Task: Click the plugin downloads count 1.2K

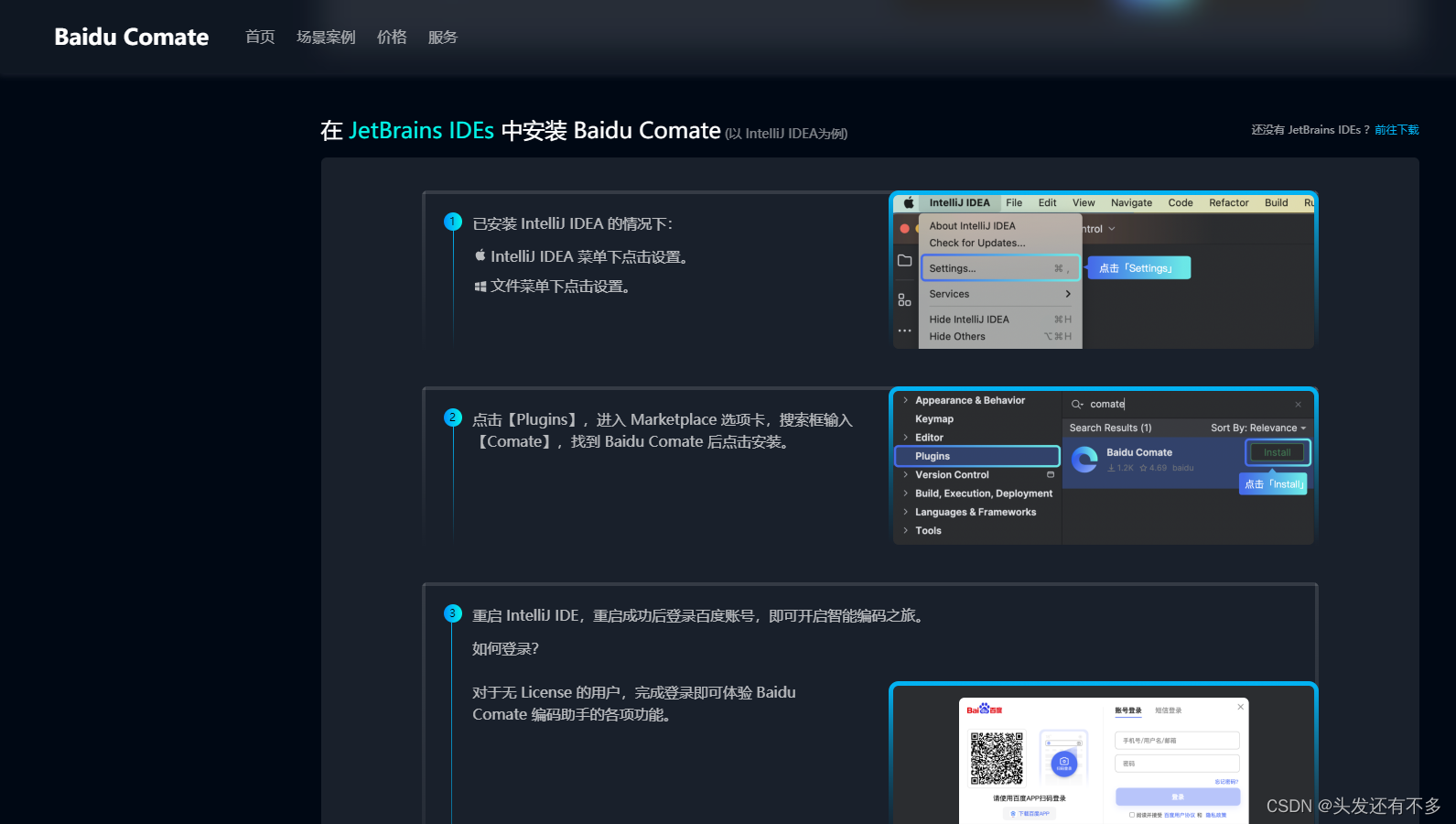Action: pyautogui.click(x=1121, y=468)
